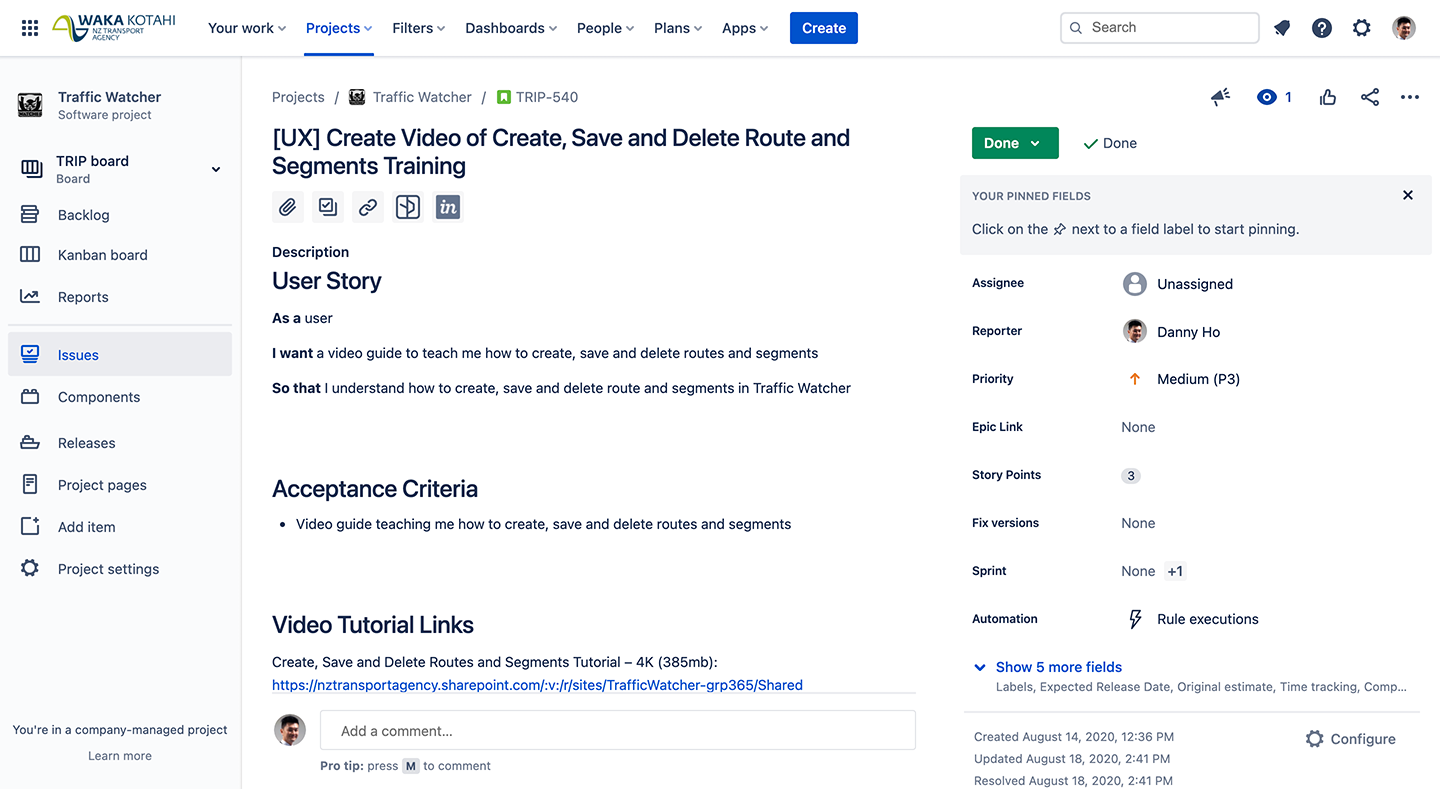Viewport: 1440px width, 789px height.
Task: Open the app switcher grid icon
Action: point(30,28)
